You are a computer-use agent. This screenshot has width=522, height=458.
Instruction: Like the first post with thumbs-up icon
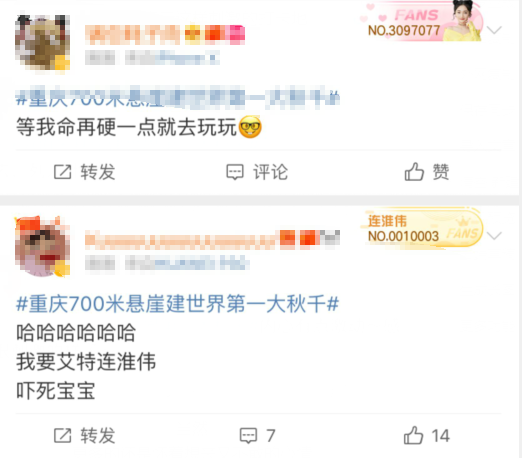414,172
